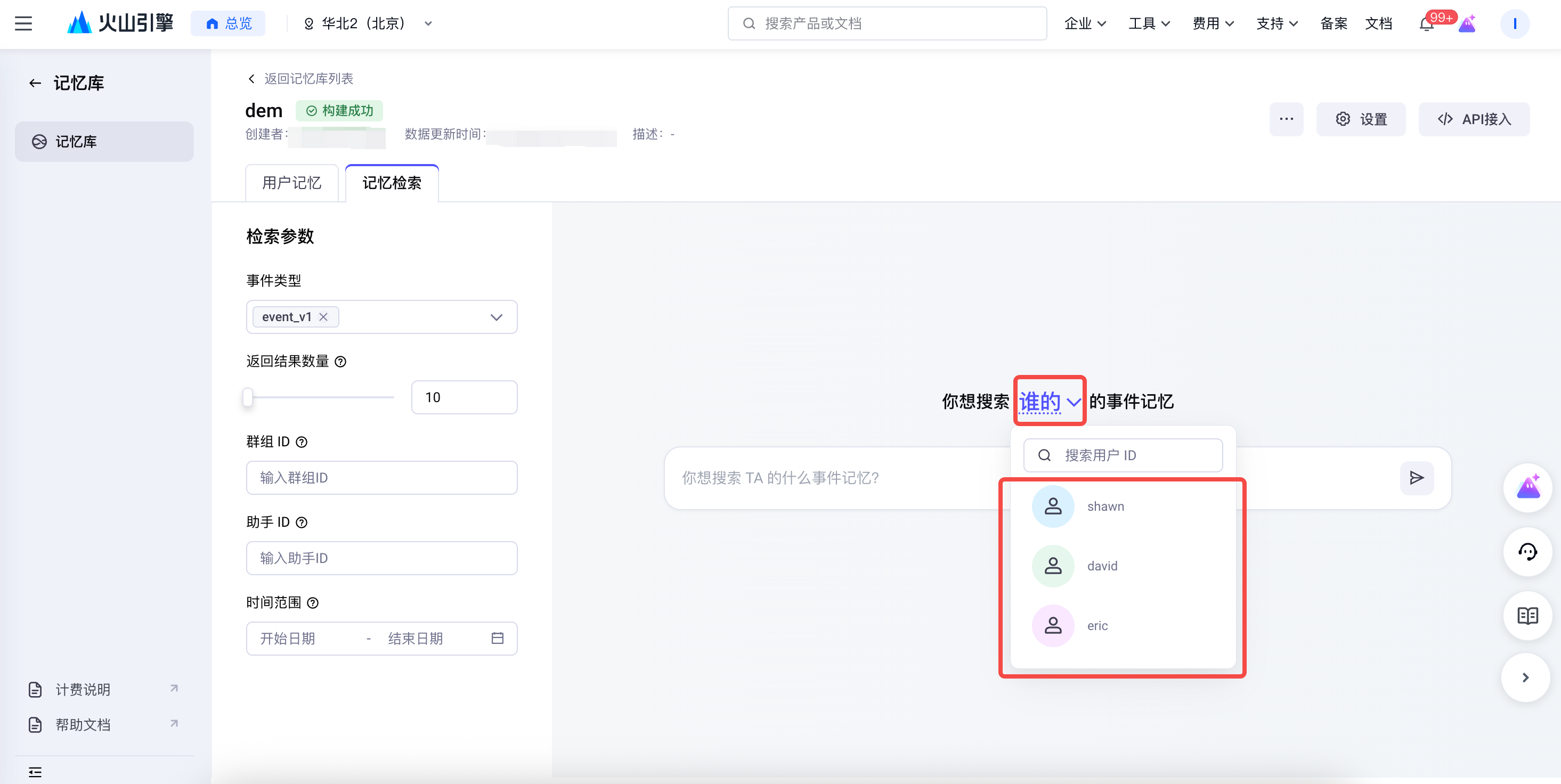Screen dimensions: 1561x784
Task: Click the 搜索用户 ID search field
Action: [1123, 455]
